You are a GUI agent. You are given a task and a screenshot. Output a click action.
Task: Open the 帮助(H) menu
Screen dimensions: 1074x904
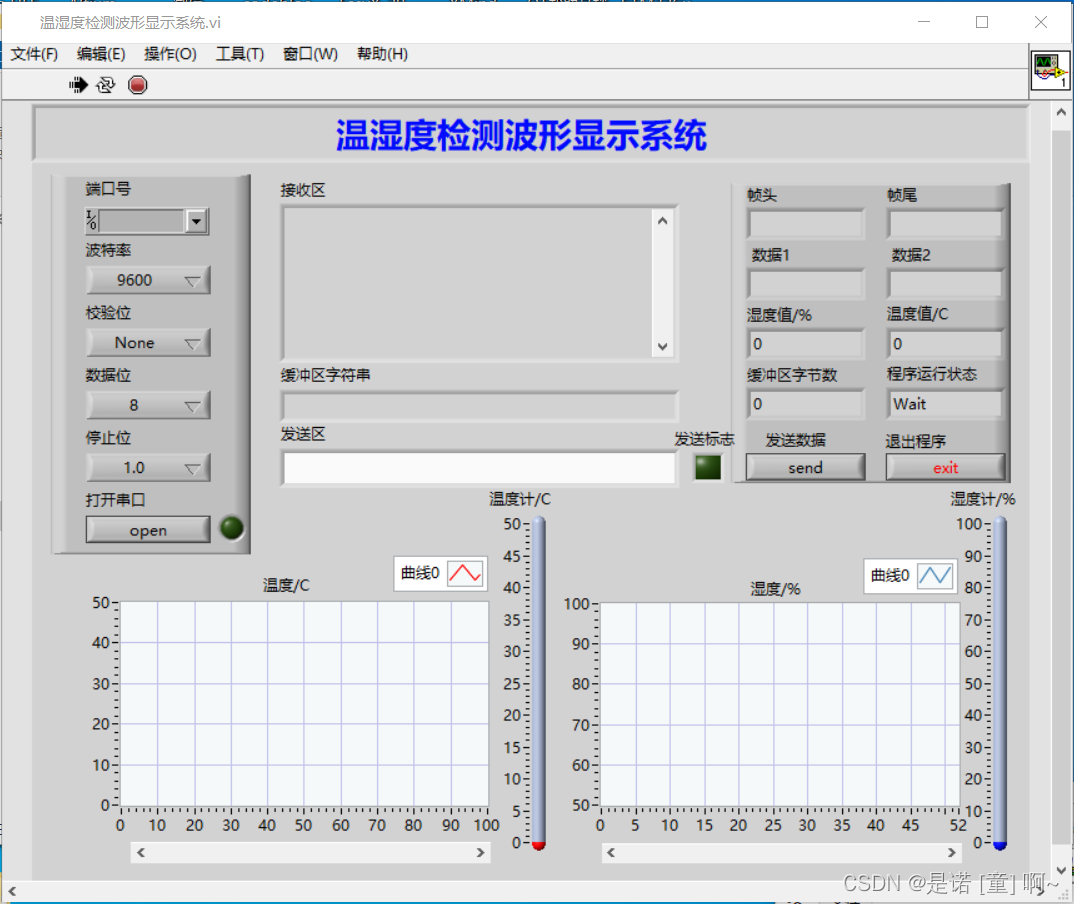(x=381, y=54)
